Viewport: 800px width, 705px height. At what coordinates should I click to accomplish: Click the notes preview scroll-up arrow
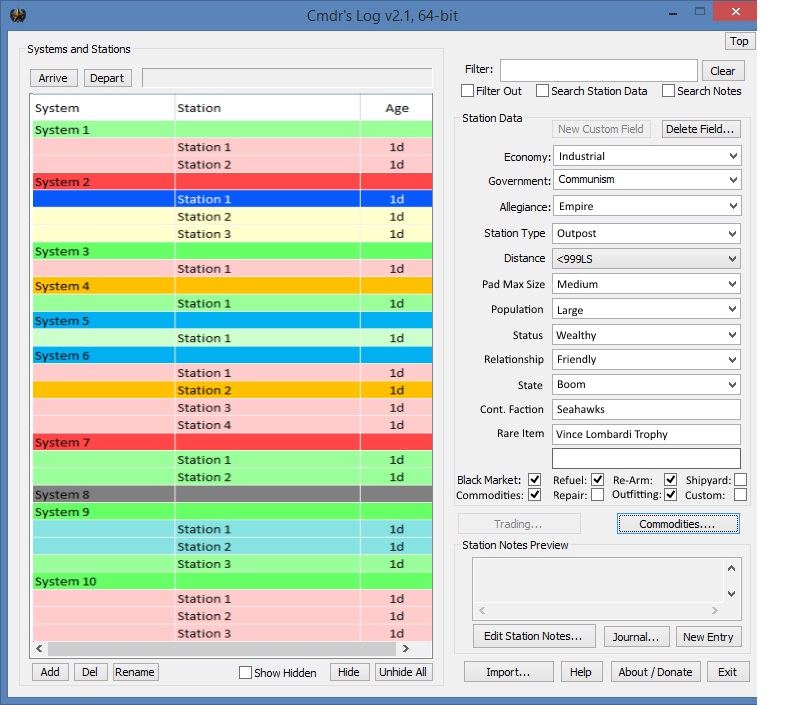(x=732, y=568)
